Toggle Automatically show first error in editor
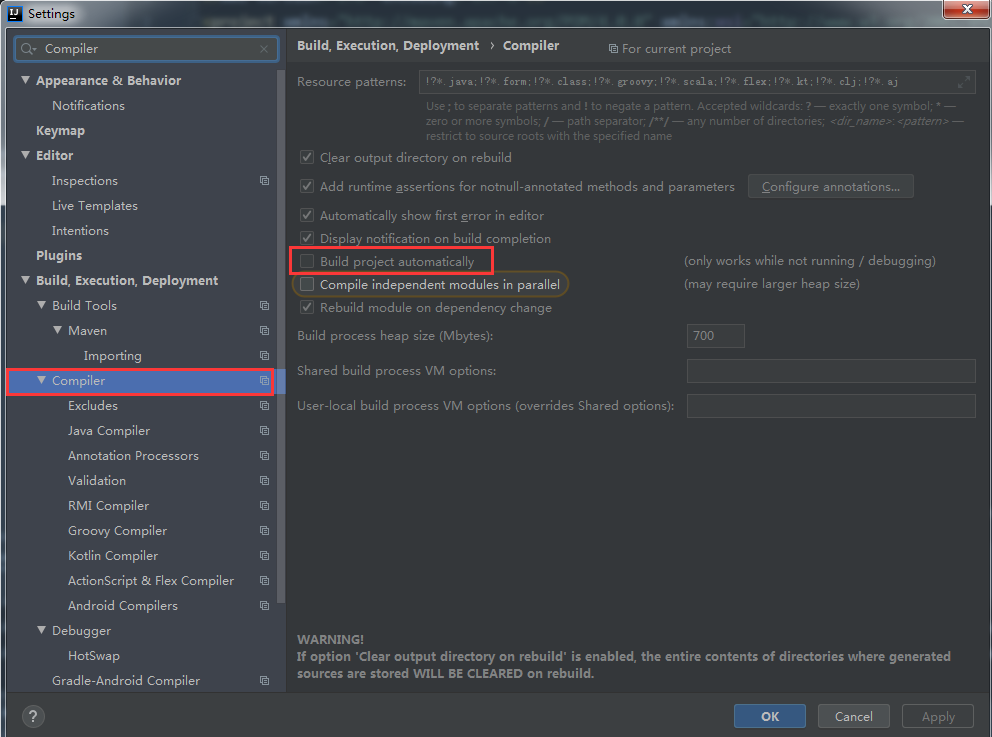 click(307, 216)
